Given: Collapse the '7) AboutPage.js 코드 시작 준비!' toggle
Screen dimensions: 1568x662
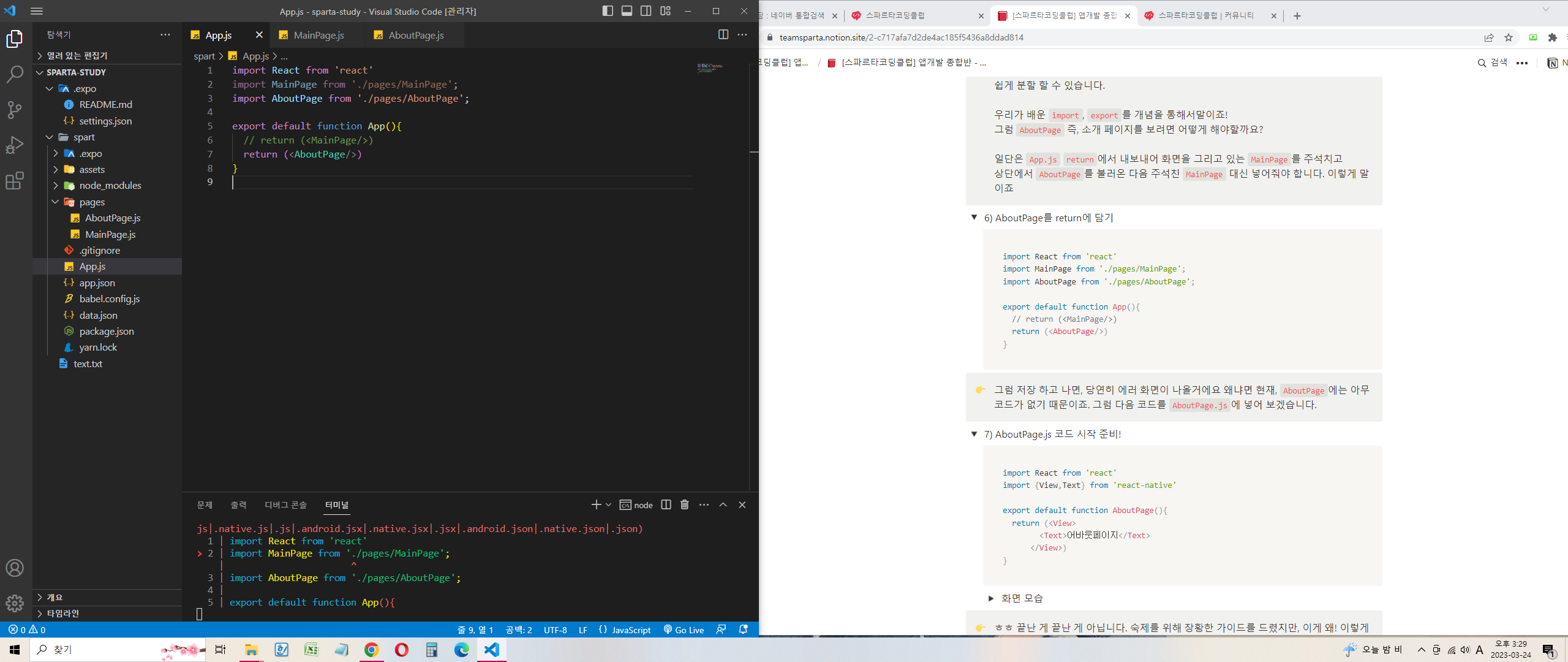Looking at the screenshot, I should (x=974, y=434).
